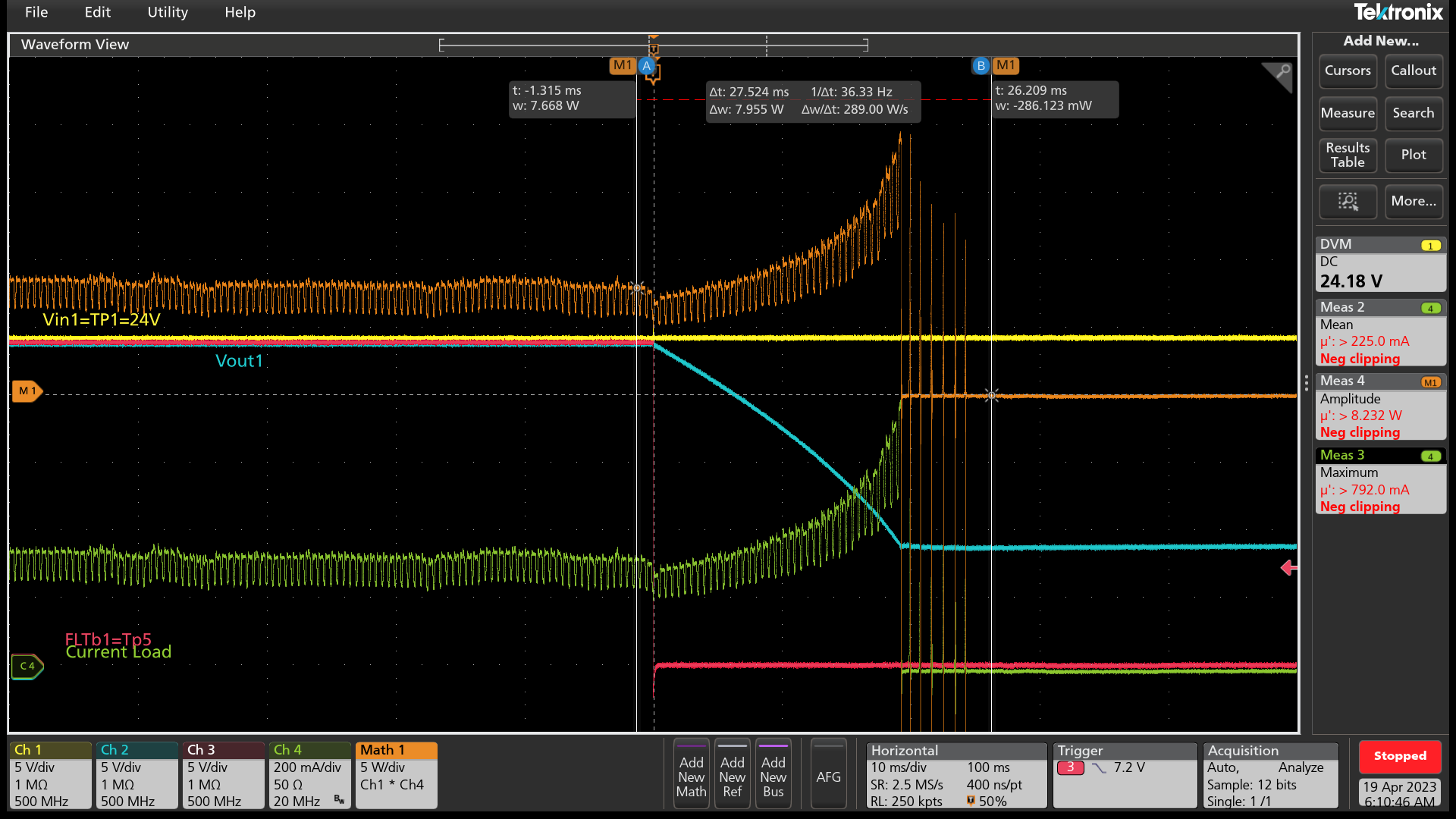The image size is (1456, 819).
Task: Open the Horizontal settings badge
Action: (x=956, y=775)
